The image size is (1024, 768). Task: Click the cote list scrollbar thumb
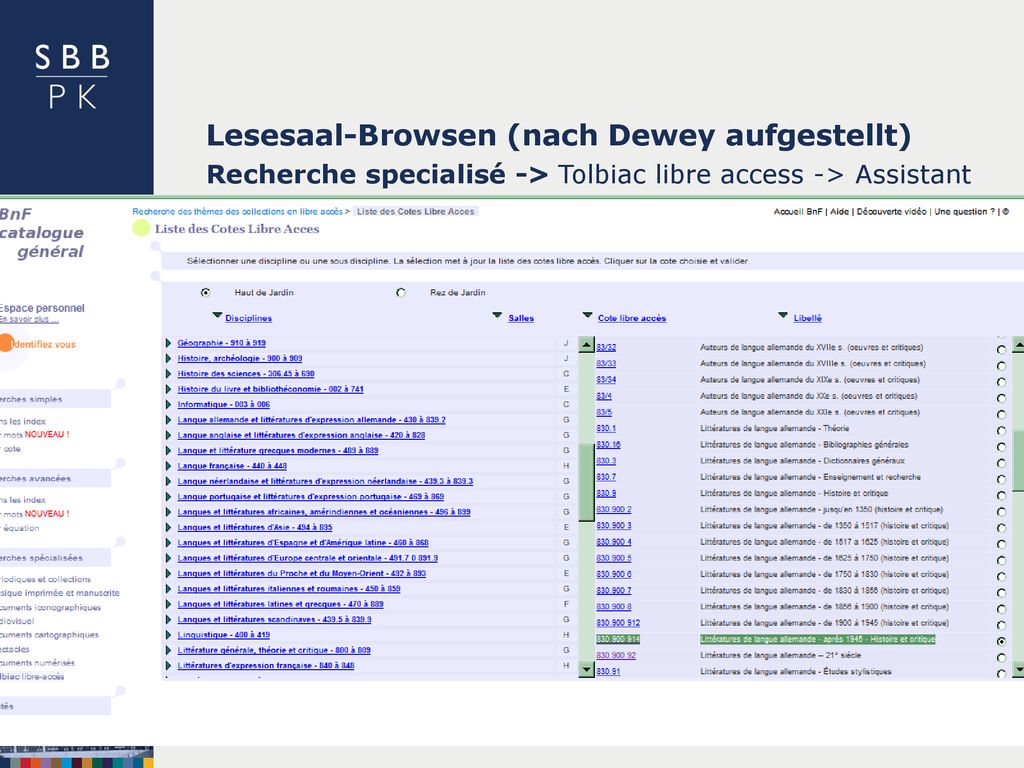tap(1017, 460)
